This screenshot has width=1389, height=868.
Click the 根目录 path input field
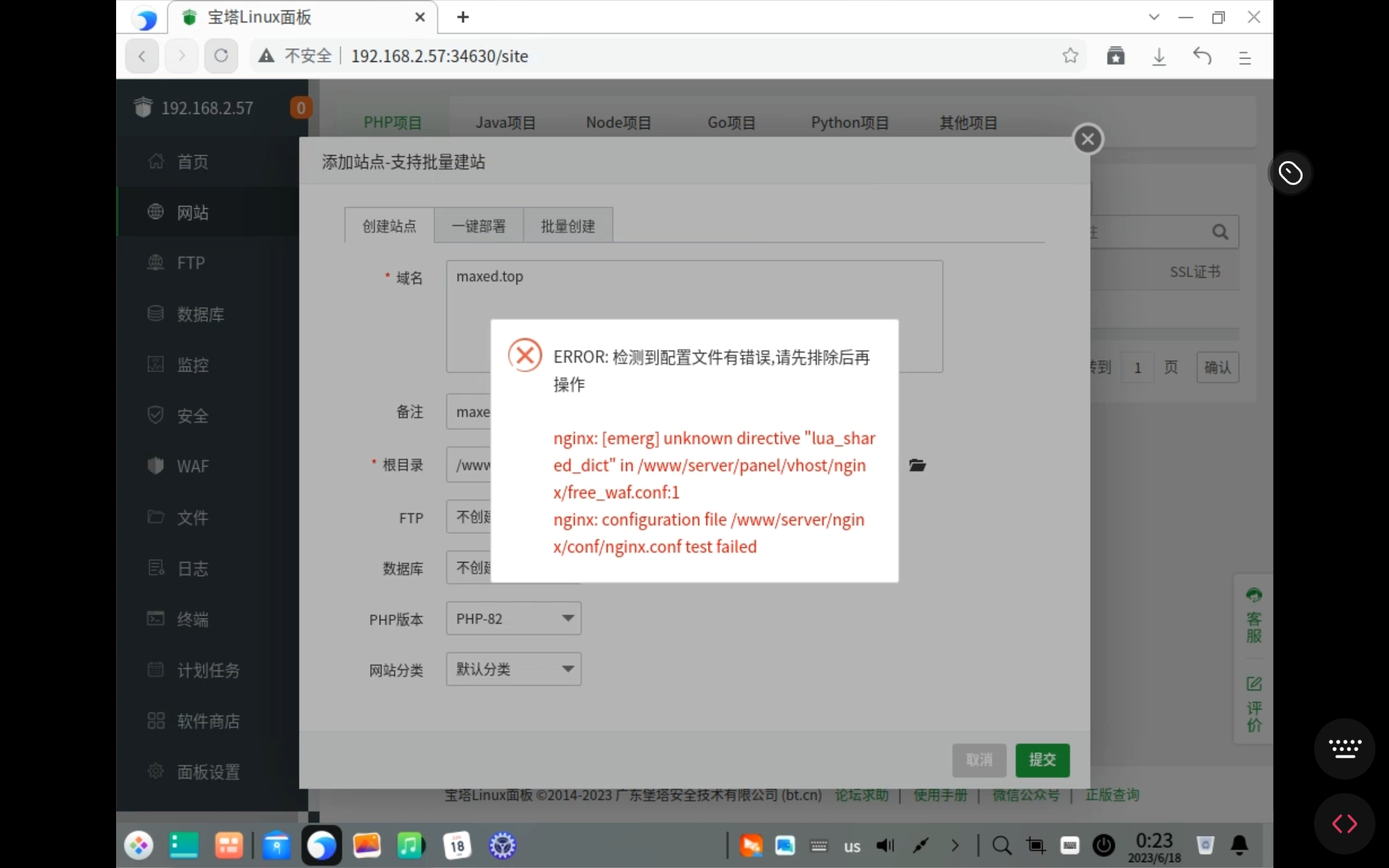point(468,464)
